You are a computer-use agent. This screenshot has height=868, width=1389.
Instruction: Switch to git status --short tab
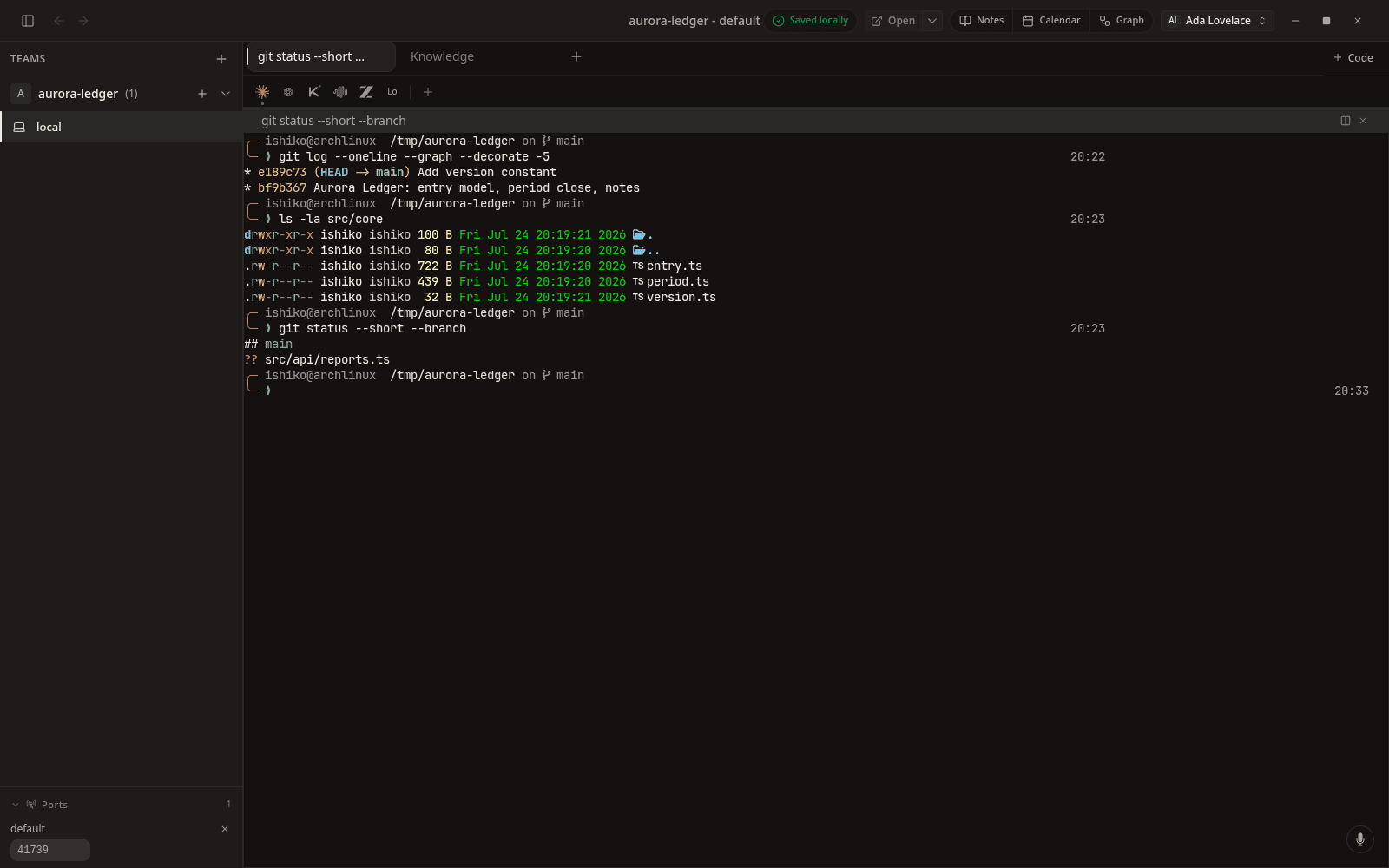coord(320,56)
